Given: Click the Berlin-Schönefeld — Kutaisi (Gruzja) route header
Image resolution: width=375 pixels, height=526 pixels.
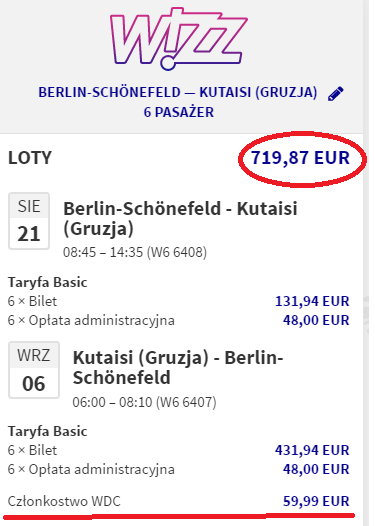Looking at the screenshot, I should click(178, 92).
